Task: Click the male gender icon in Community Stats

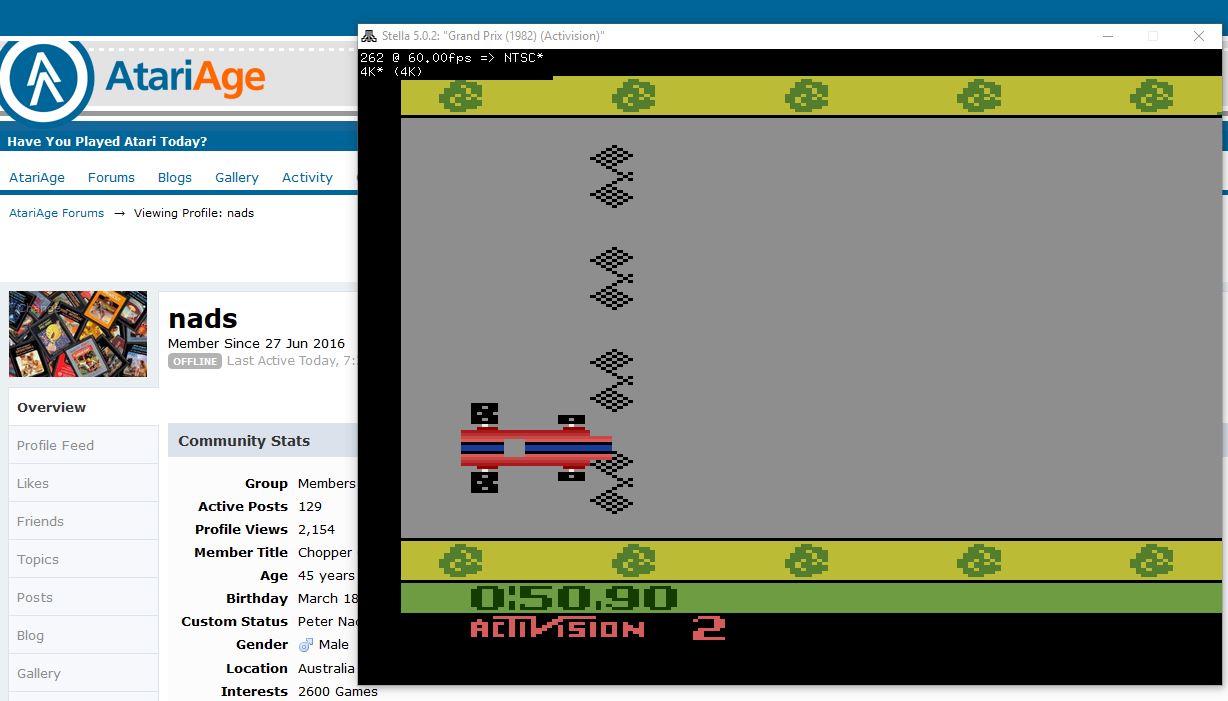Action: [x=306, y=645]
